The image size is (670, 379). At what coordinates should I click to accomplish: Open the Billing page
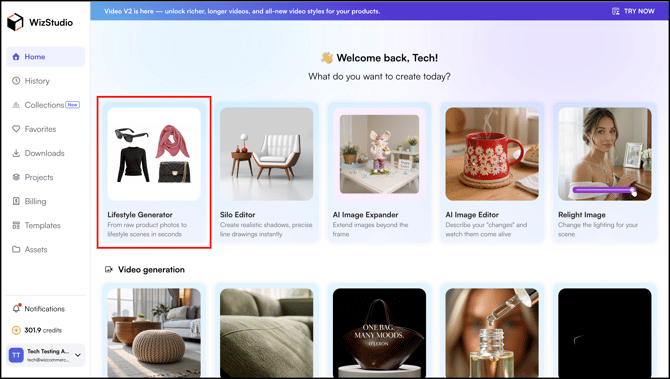click(x=45, y=201)
